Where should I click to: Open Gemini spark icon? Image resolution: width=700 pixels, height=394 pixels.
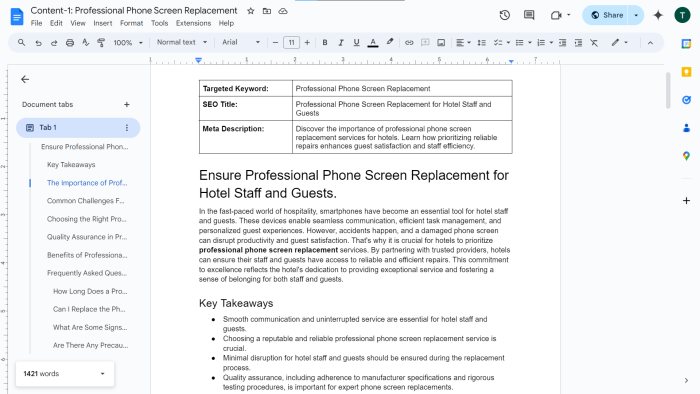coord(658,15)
